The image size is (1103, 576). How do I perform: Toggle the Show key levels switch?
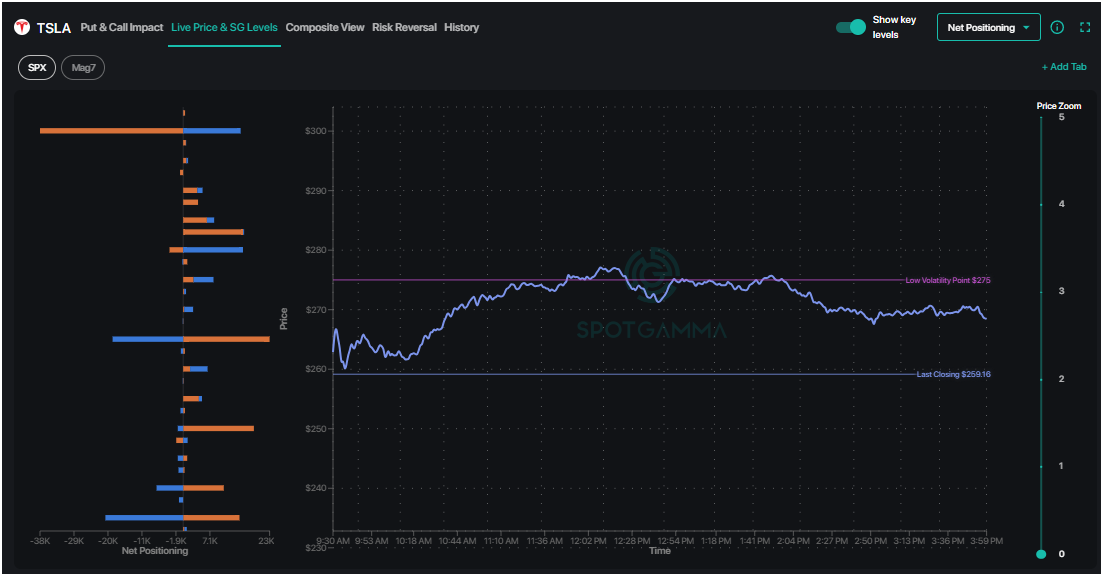coord(850,27)
